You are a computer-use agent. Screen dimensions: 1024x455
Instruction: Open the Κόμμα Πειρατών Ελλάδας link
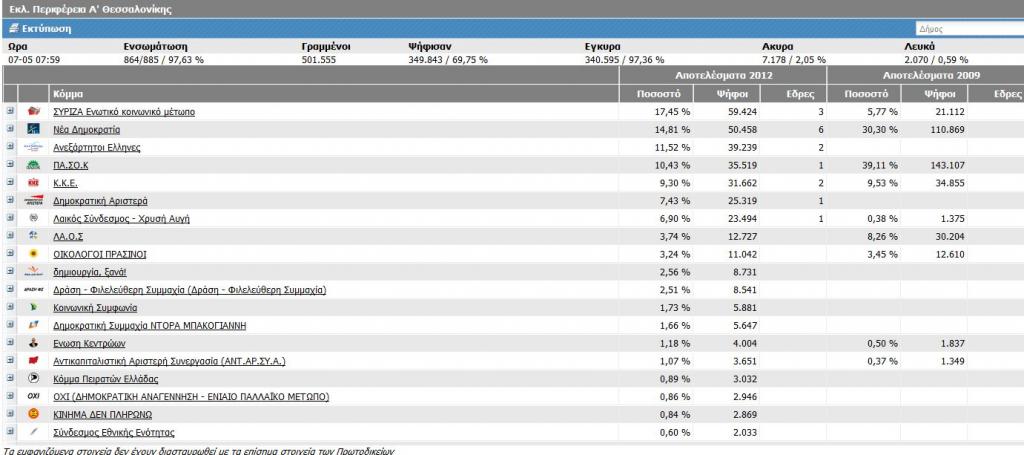(106, 379)
